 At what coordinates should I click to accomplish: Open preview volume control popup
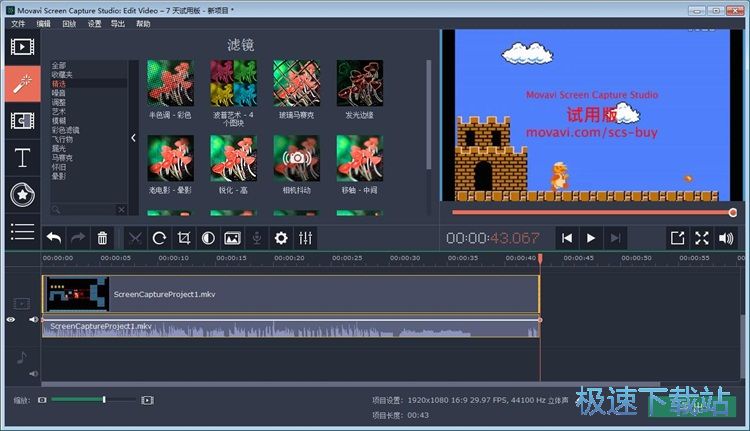[x=726, y=238]
